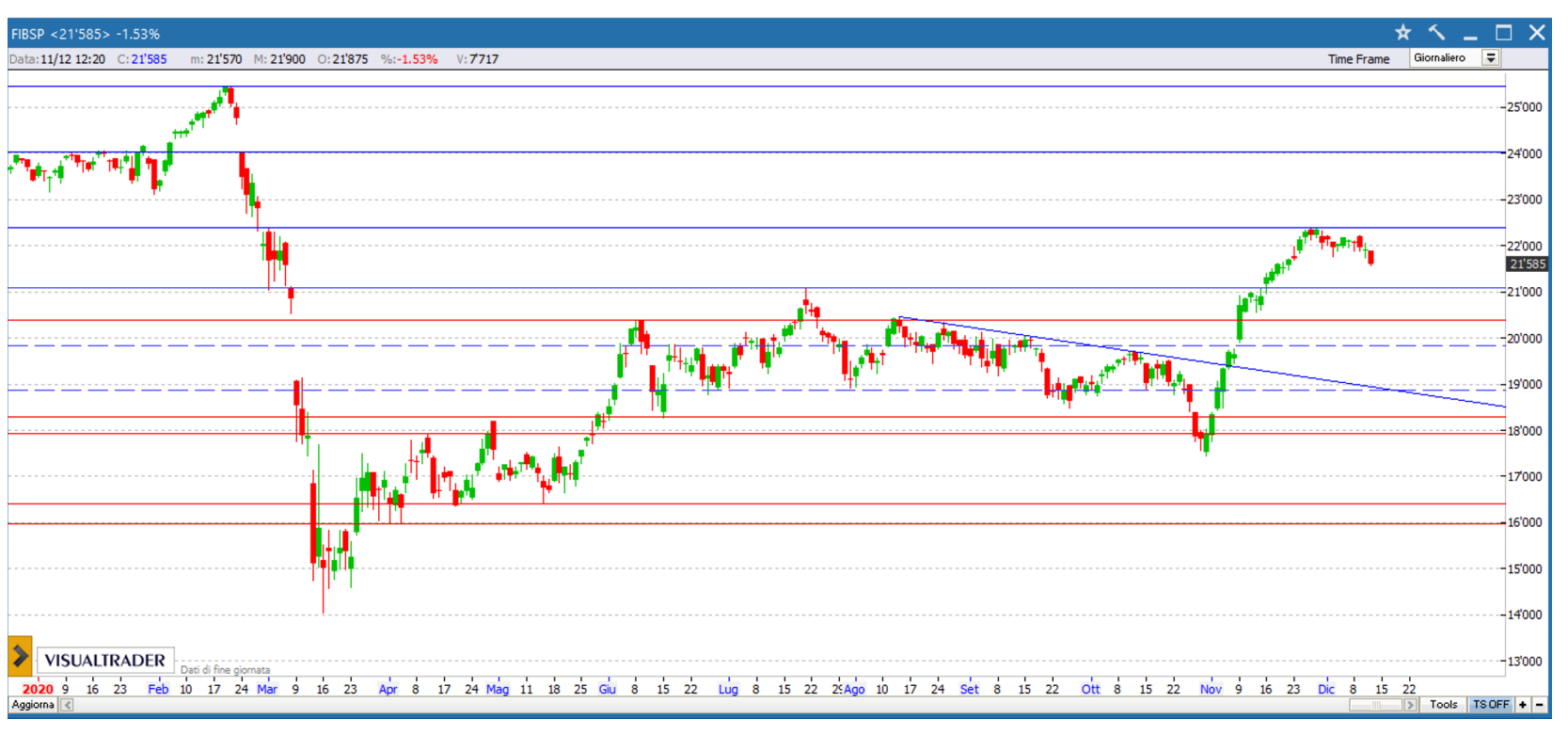The image size is (1568, 735).
Task: Click the 21'585 current price tag on axis
Action: [x=1528, y=264]
